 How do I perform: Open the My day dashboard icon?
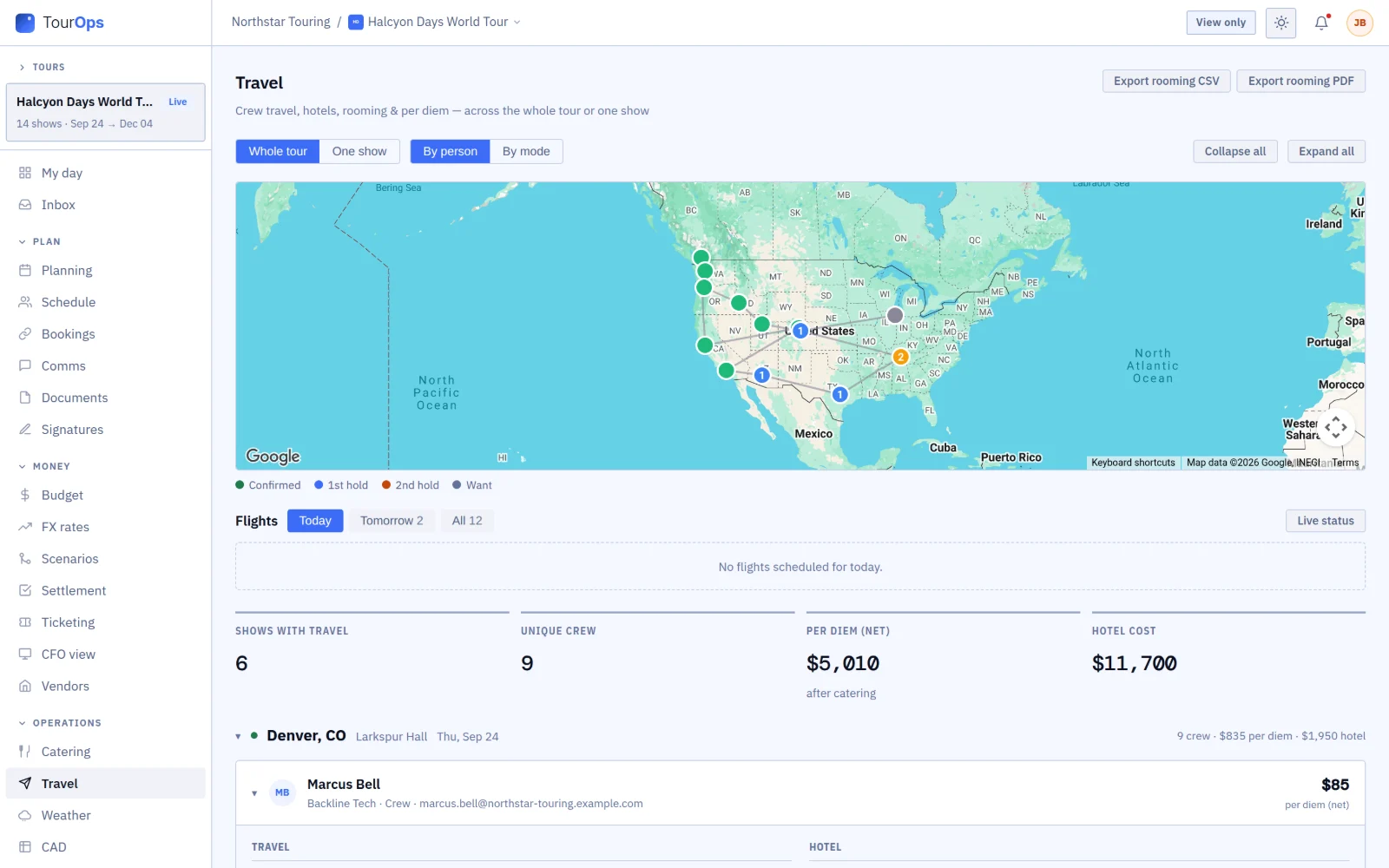pyautogui.click(x=25, y=173)
